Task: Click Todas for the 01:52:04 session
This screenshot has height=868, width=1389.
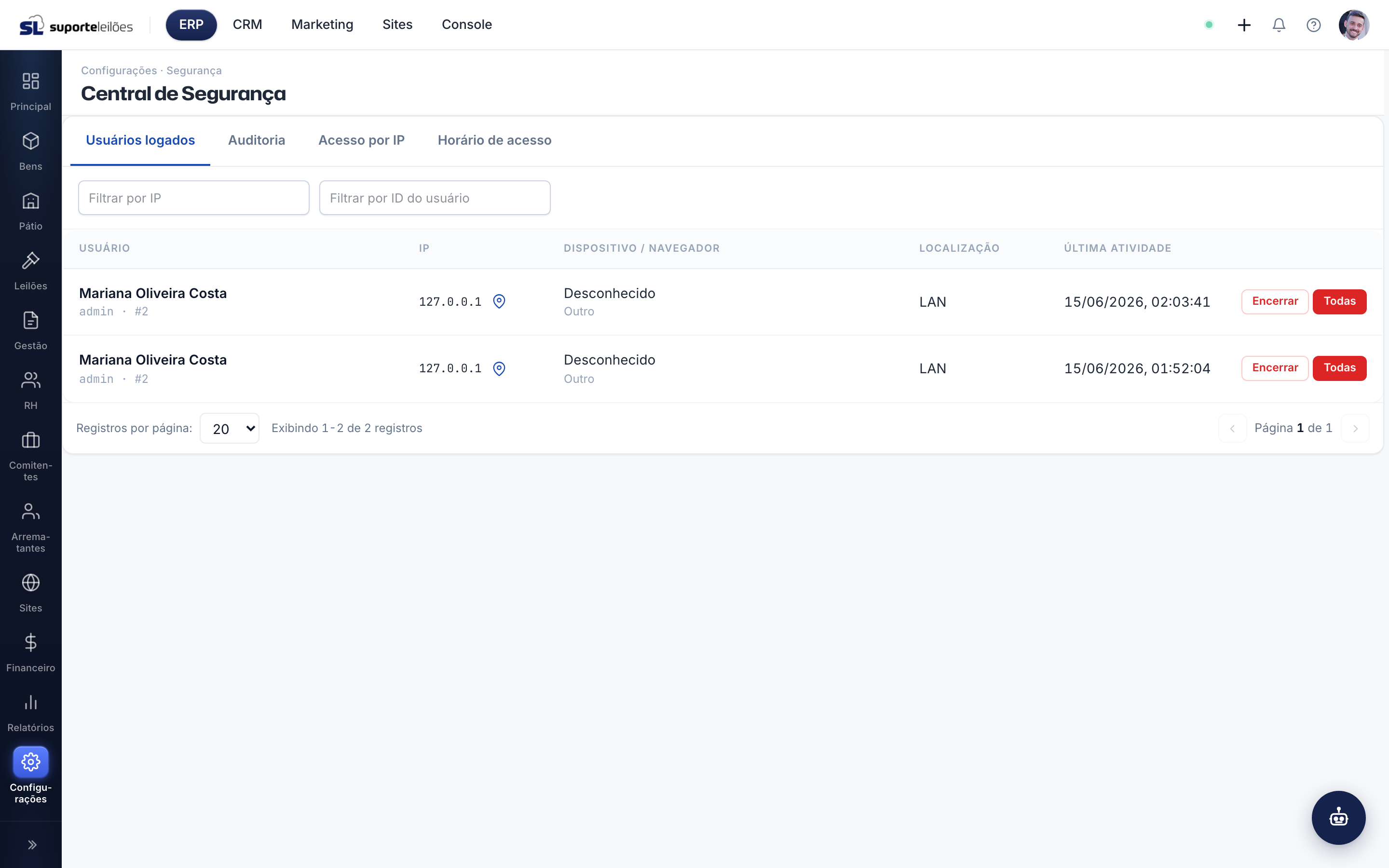Action: (1339, 368)
